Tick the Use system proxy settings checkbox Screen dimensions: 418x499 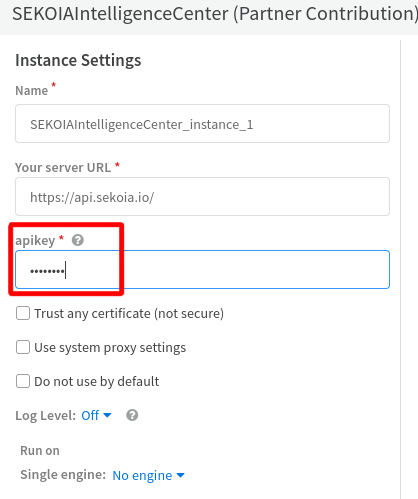pos(23,347)
